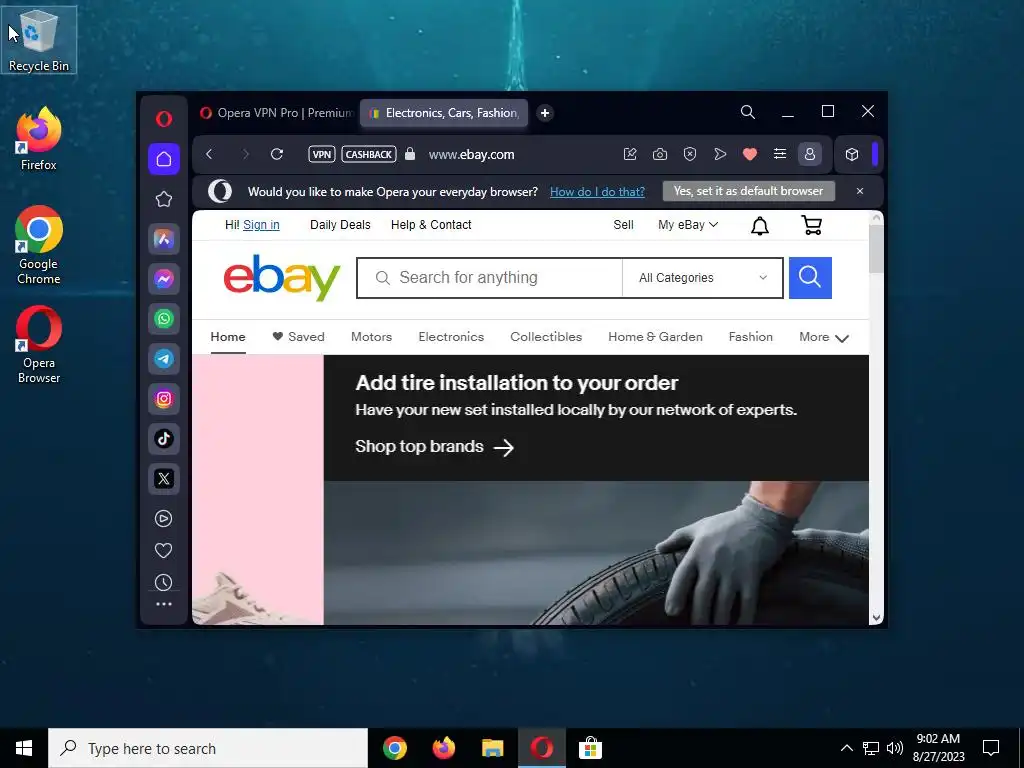The height and width of the screenshot is (768, 1024).
Task: Click the www.ebay.com address field
Action: pyautogui.click(x=472, y=155)
